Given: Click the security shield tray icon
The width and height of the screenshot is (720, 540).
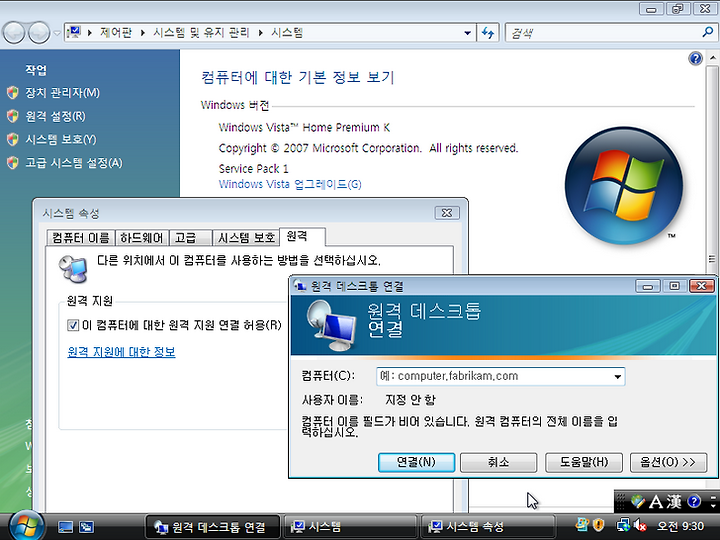Looking at the screenshot, I should coord(598,524).
